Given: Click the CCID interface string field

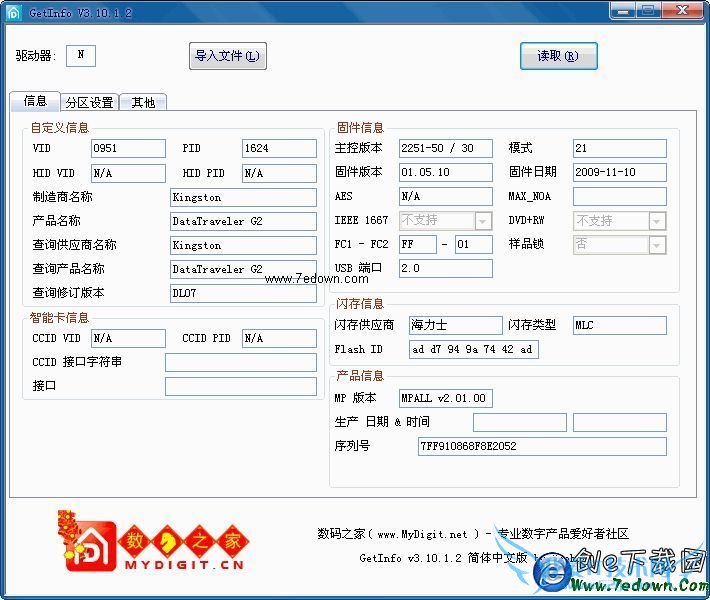Looking at the screenshot, I should 241,363.
